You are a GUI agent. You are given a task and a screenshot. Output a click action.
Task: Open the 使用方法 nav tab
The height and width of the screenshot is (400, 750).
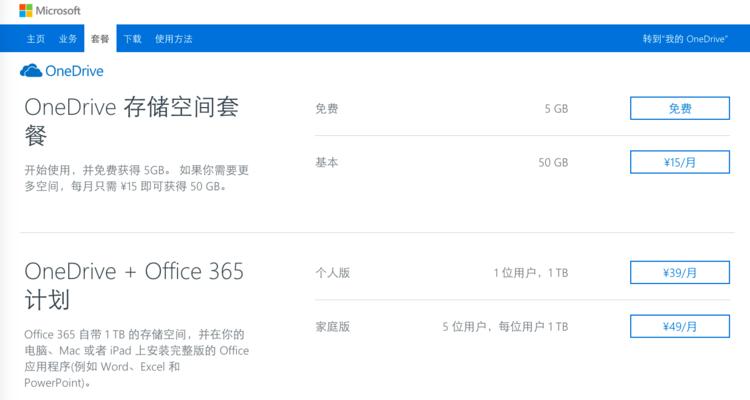[x=174, y=39]
